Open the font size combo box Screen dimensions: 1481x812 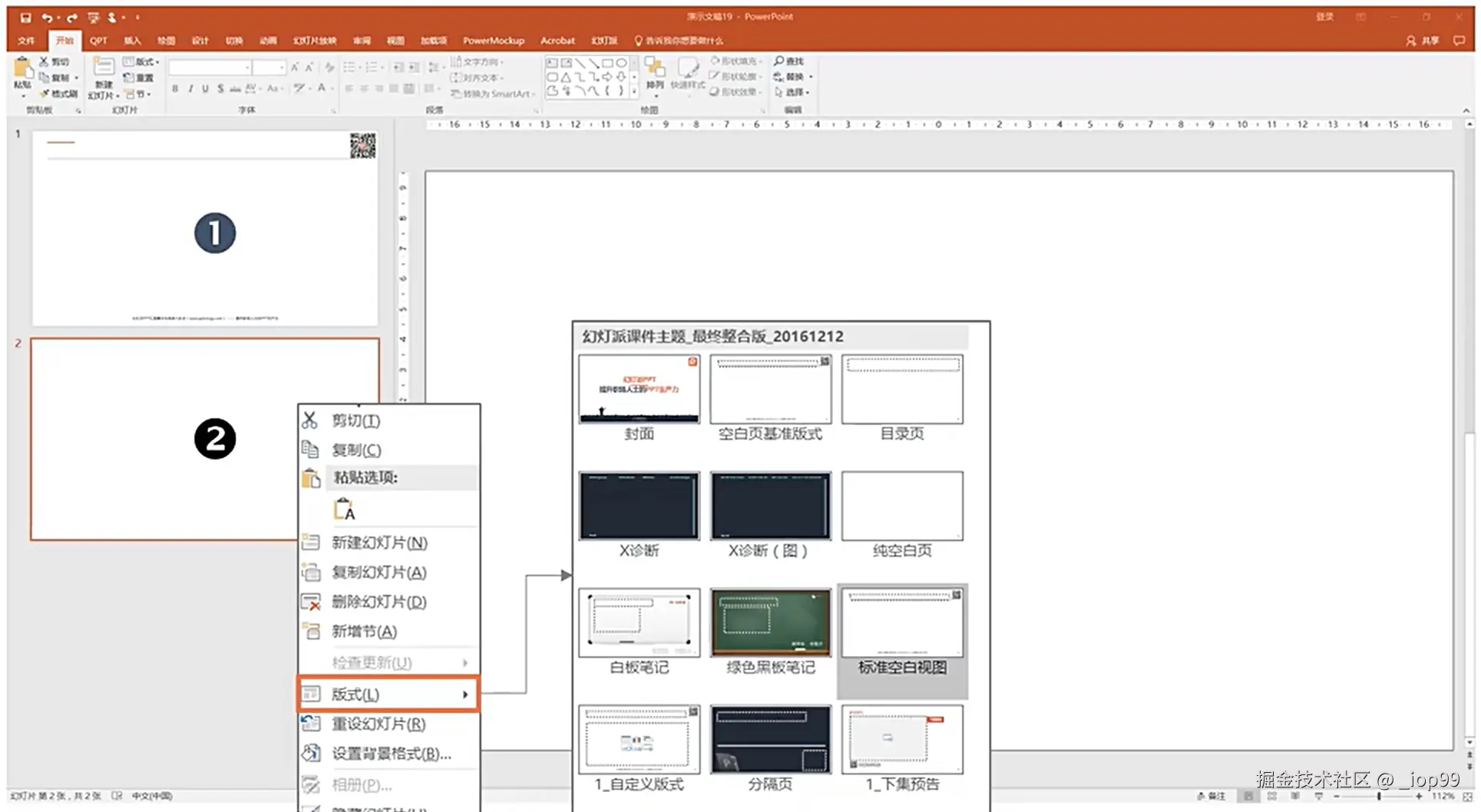269,68
